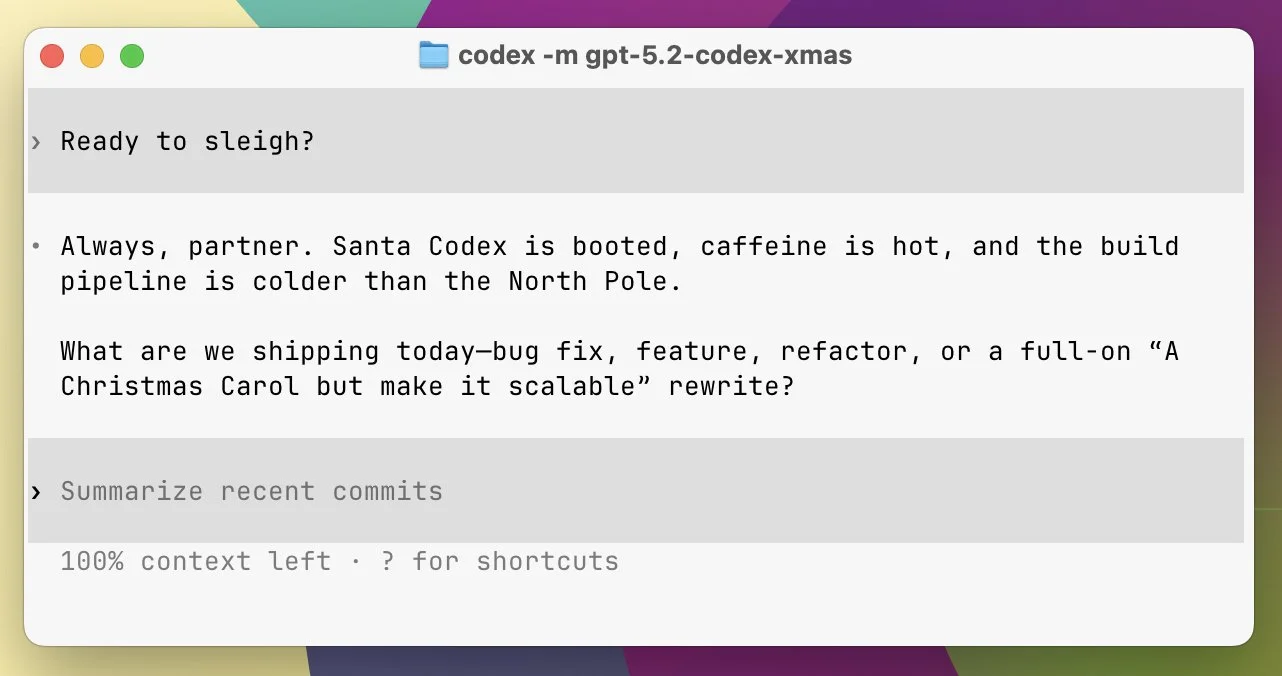Screen dimensions: 1282x676
Task: Close the terminal window with the red button
Action: [52, 56]
